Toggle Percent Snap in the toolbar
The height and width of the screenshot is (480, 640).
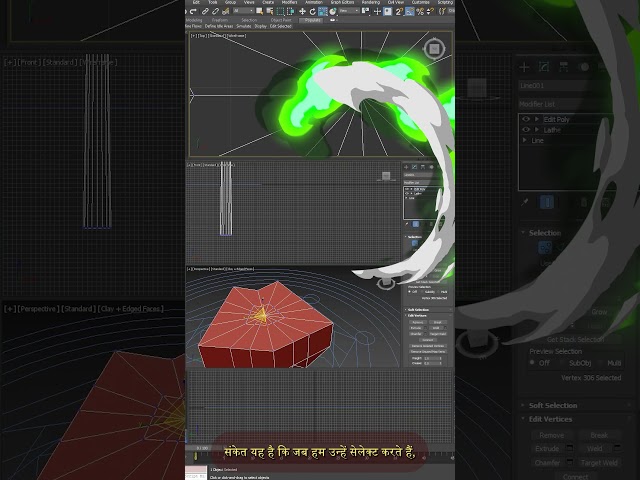pos(420,11)
